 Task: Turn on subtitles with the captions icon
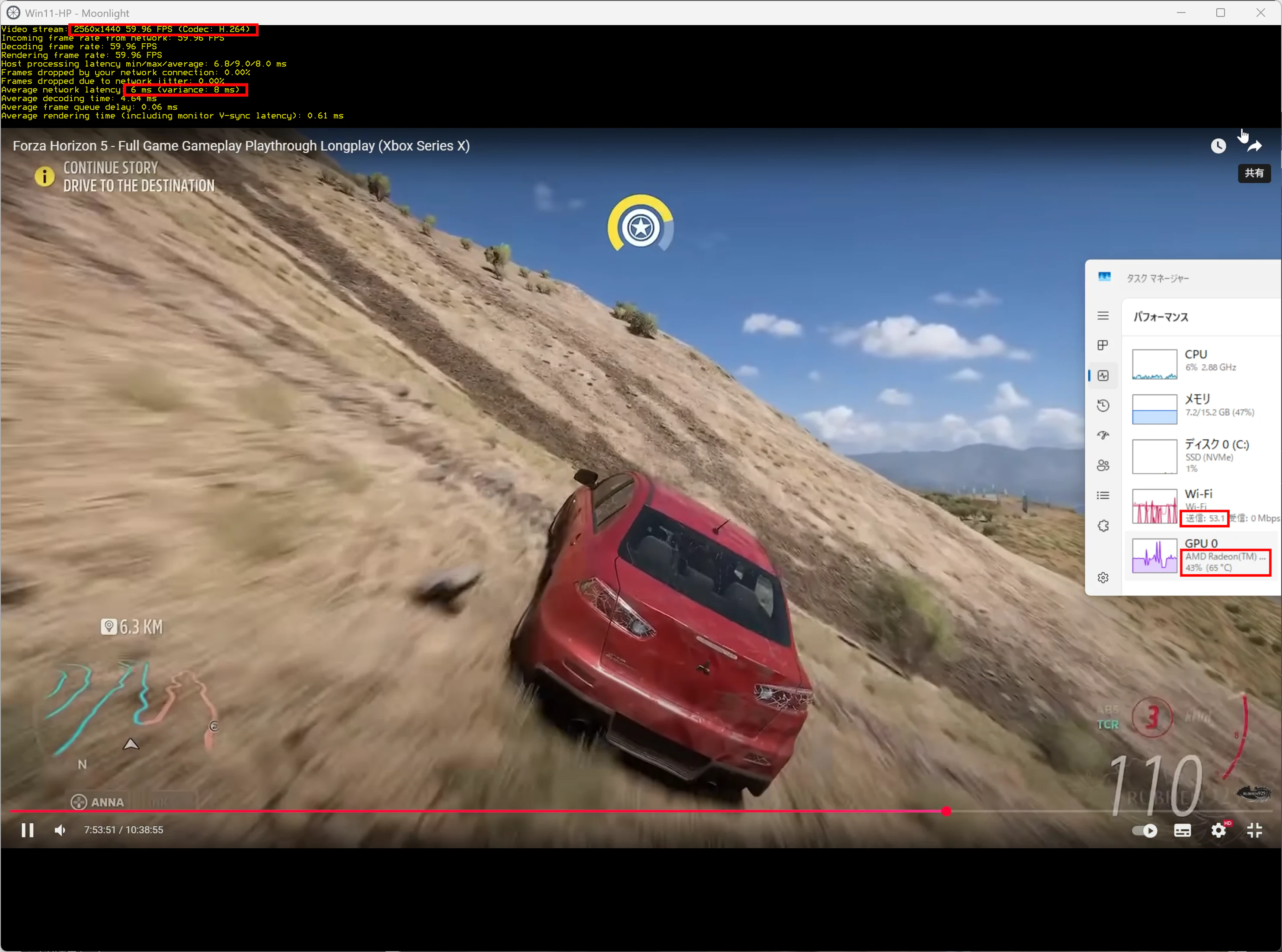point(1182,831)
